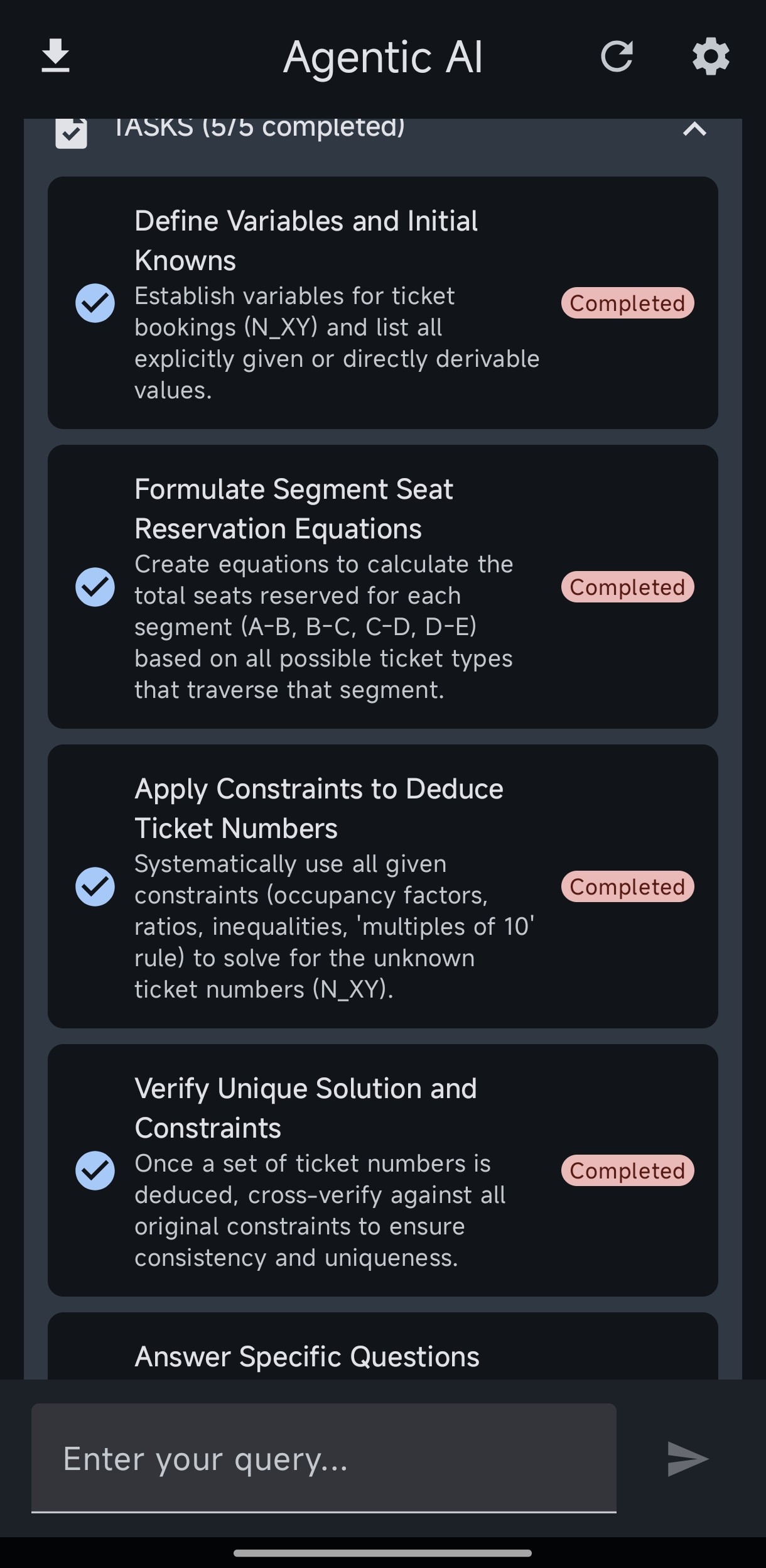The height and width of the screenshot is (1568, 766).
Task: Click Completed badge on Verify Unique Solution
Action: tap(627, 1170)
